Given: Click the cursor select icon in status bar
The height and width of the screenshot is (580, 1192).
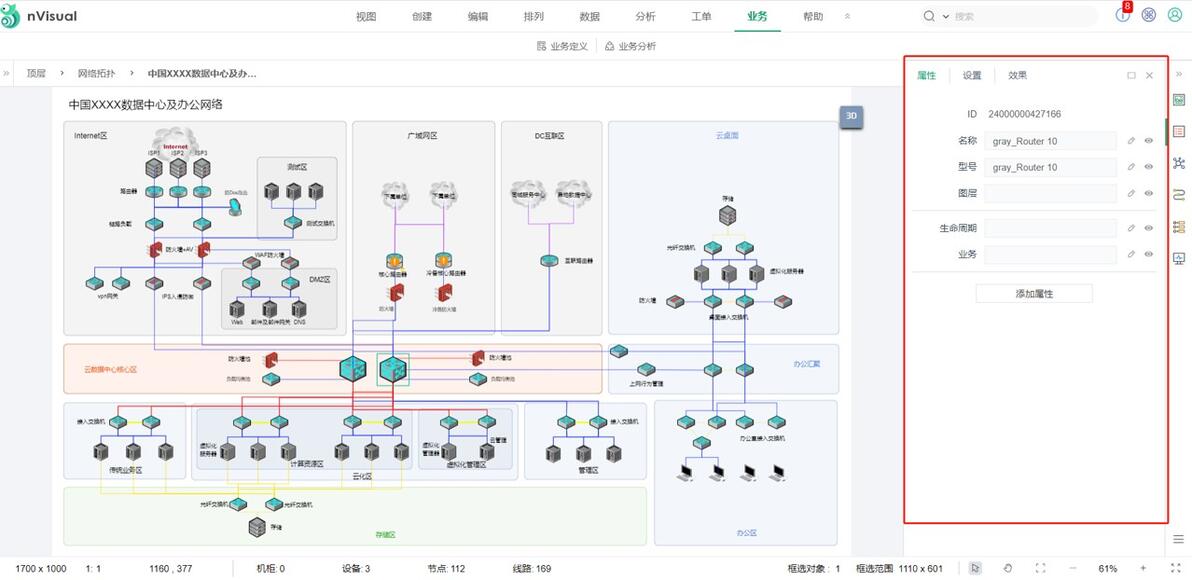Looking at the screenshot, I should (x=975, y=568).
